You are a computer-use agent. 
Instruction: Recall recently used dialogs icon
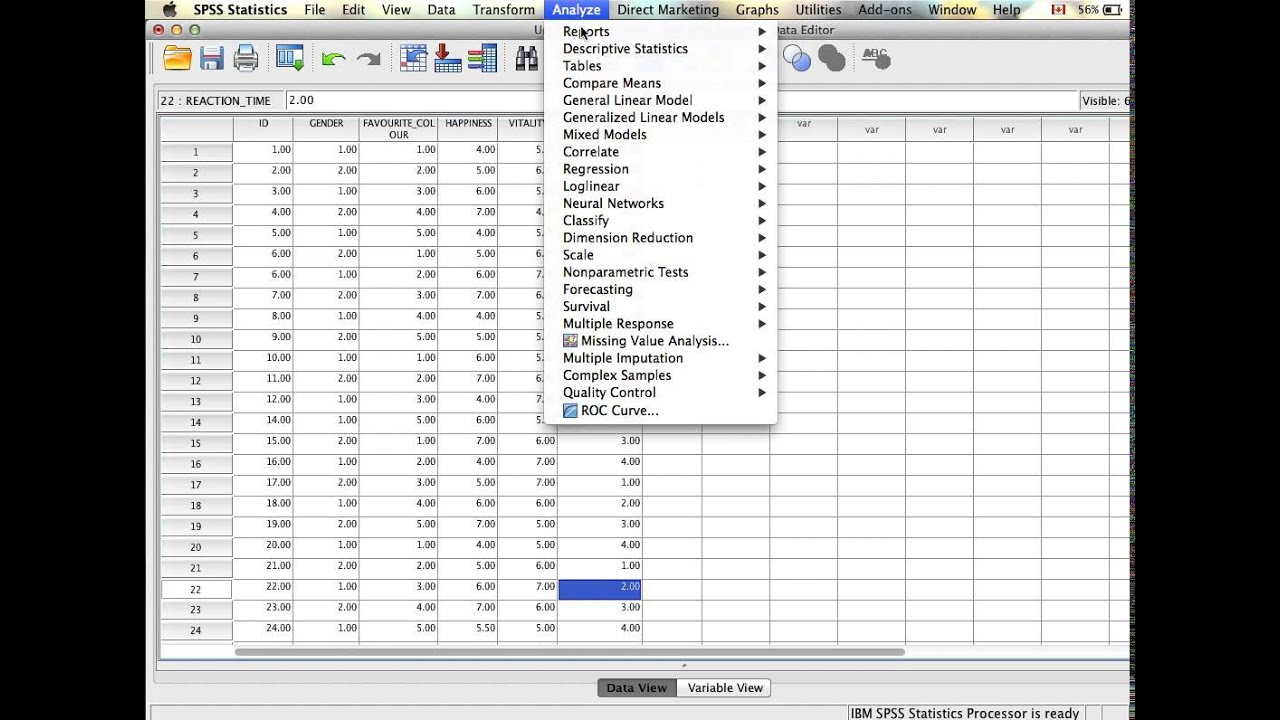pos(290,59)
